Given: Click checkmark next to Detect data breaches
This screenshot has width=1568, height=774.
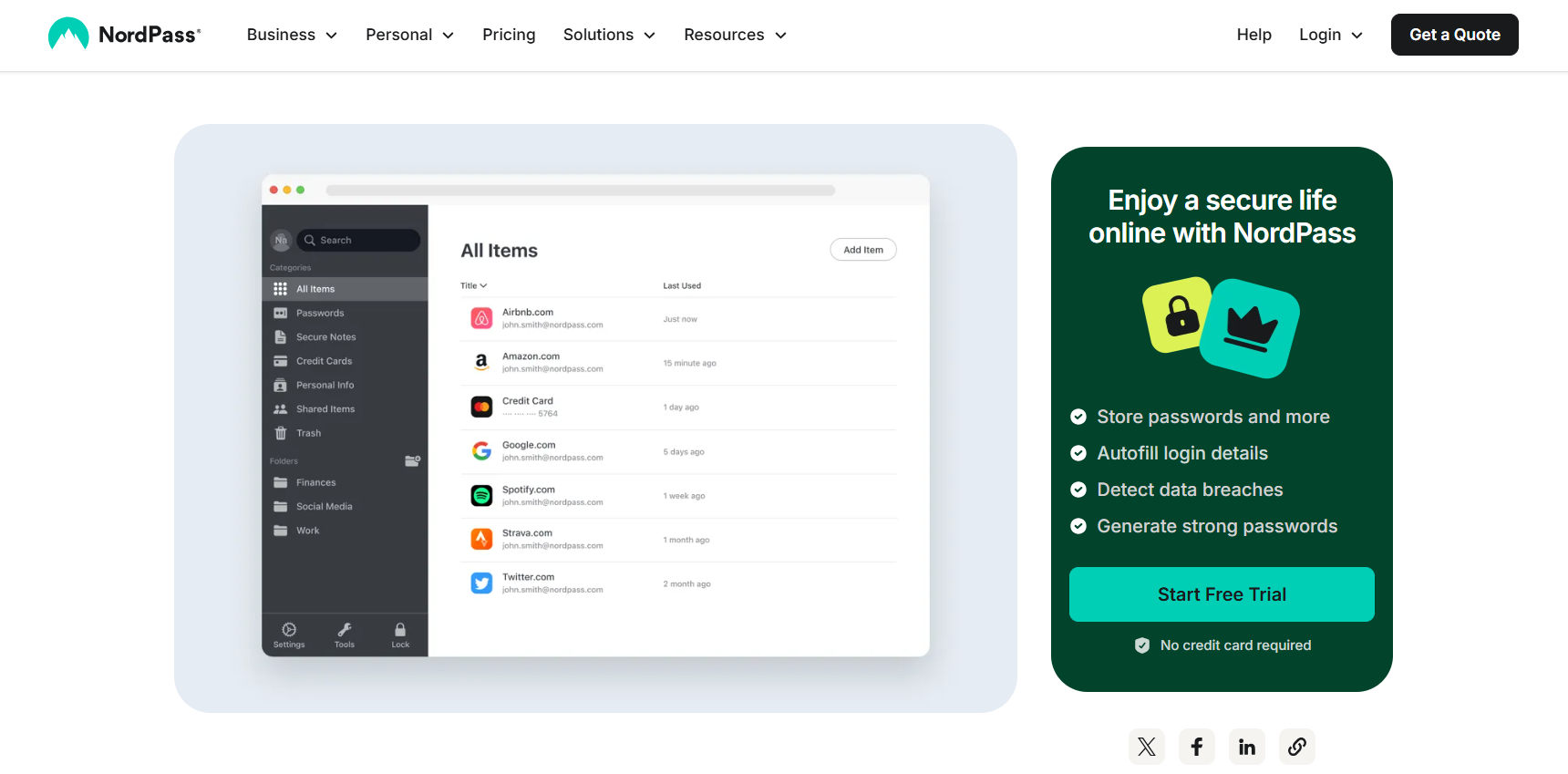Looking at the screenshot, I should pos(1078,490).
